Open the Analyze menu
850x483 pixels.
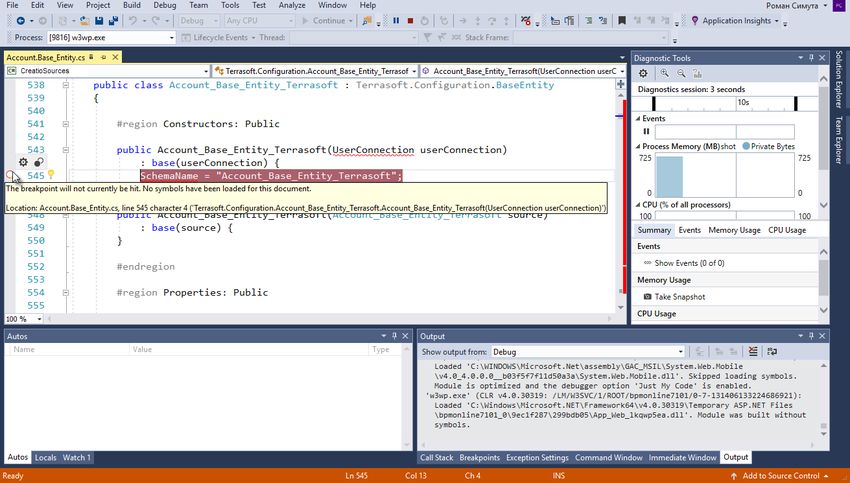pyautogui.click(x=292, y=5)
